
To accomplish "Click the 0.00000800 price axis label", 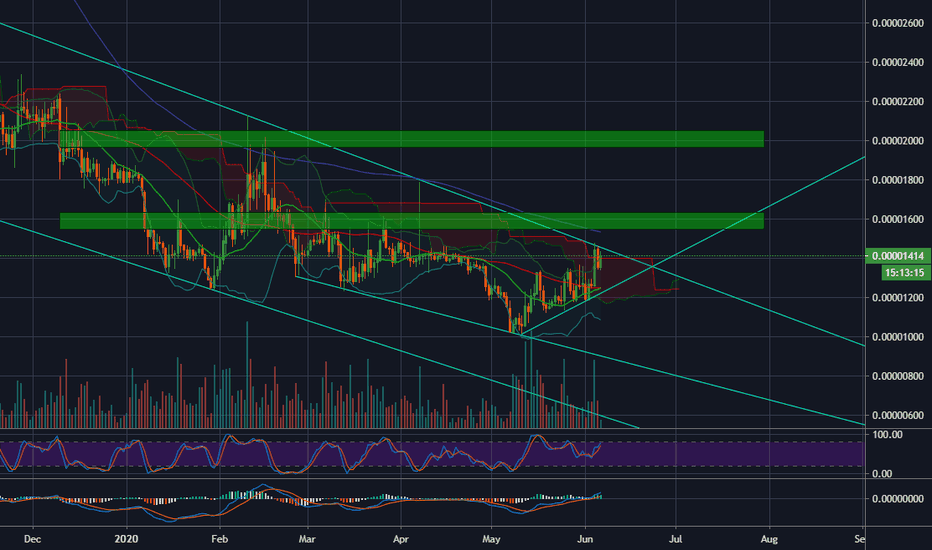I will 898,376.
